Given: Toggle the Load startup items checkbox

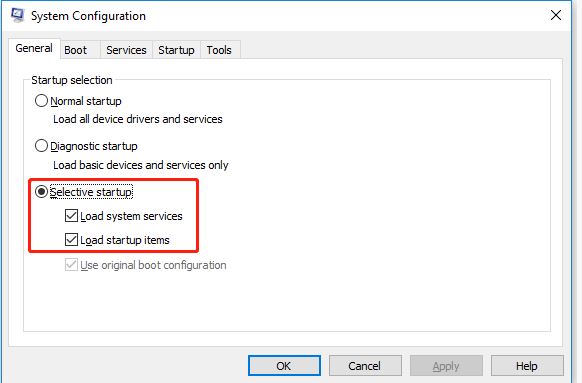Looking at the screenshot, I should pos(71,240).
